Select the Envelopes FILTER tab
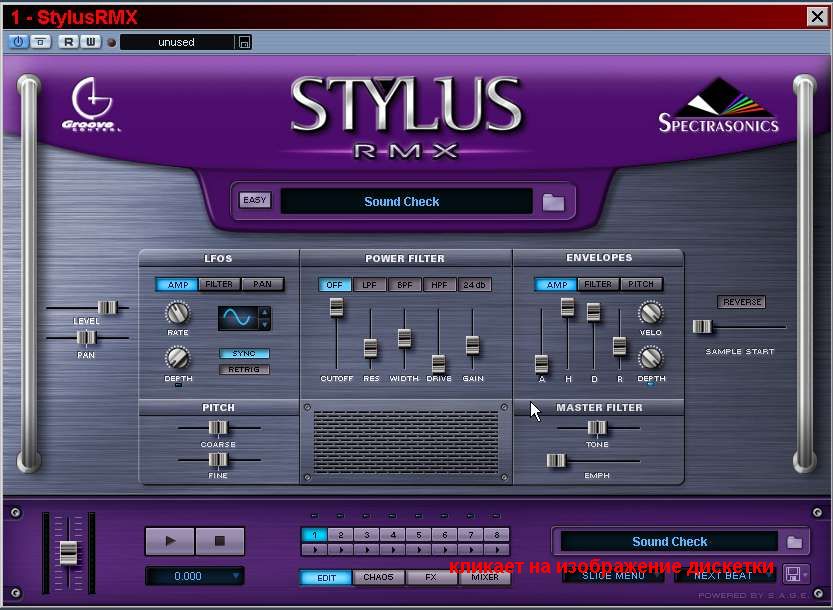This screenshot has width=833, height=610. tap(598, 284)
